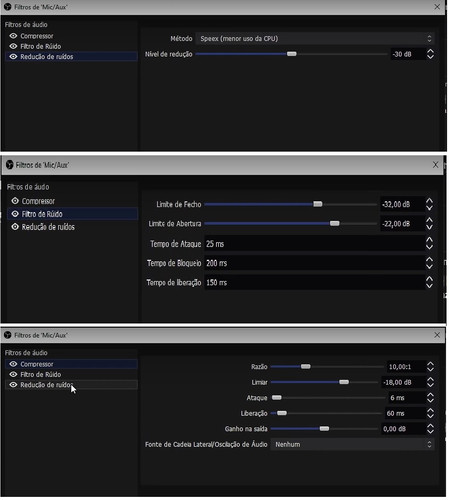Click the Limite de Abertura slider handle

coord(335,223)
